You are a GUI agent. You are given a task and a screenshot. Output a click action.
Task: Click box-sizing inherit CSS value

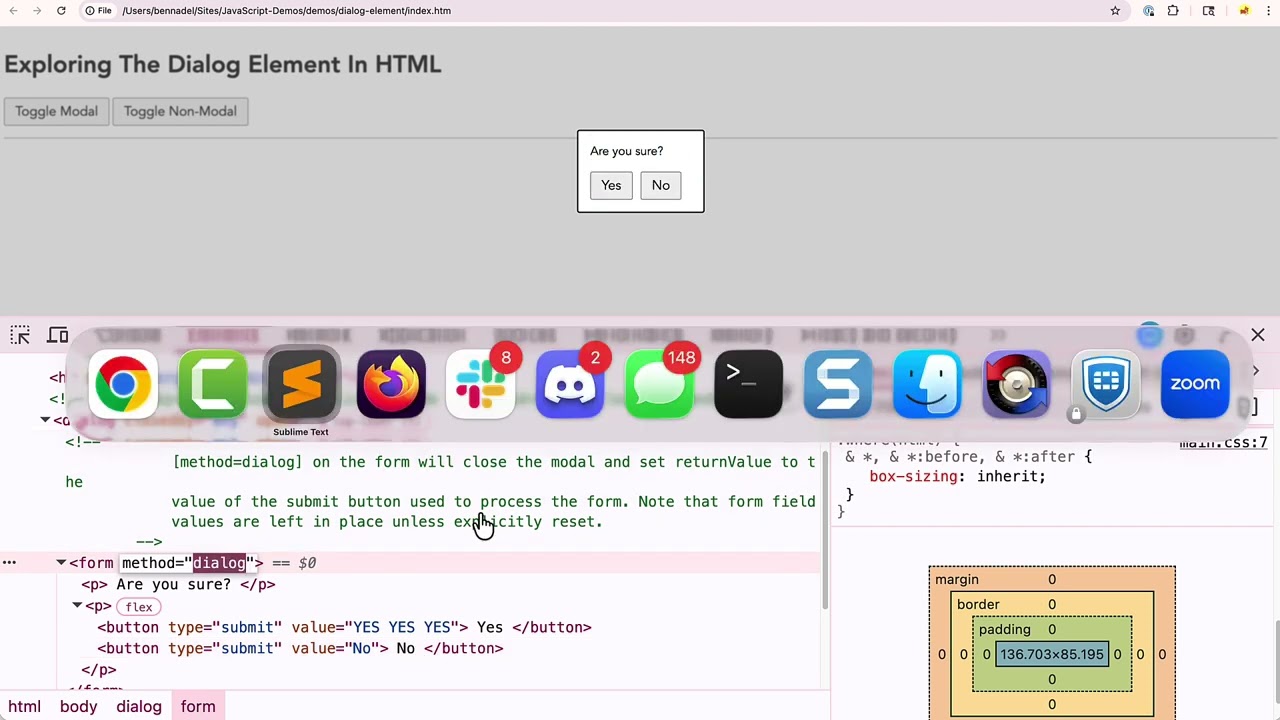1010,476
